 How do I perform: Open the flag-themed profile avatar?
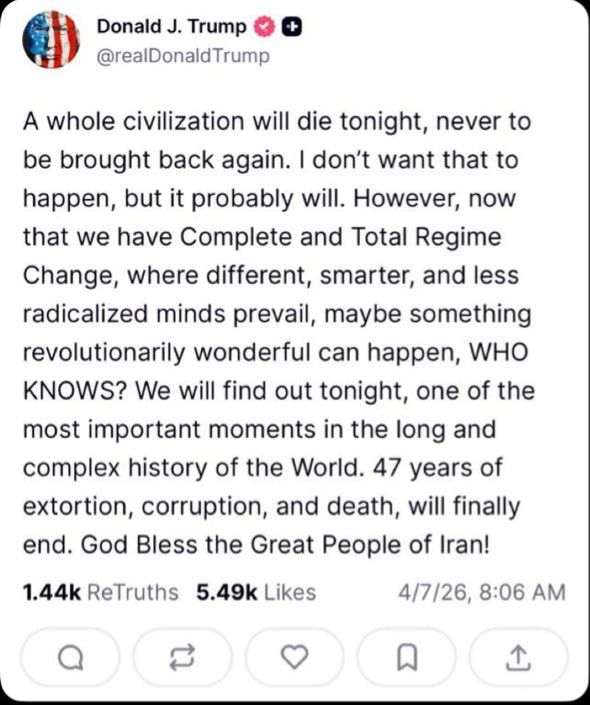pyautogui.click(x=51, y=39)
